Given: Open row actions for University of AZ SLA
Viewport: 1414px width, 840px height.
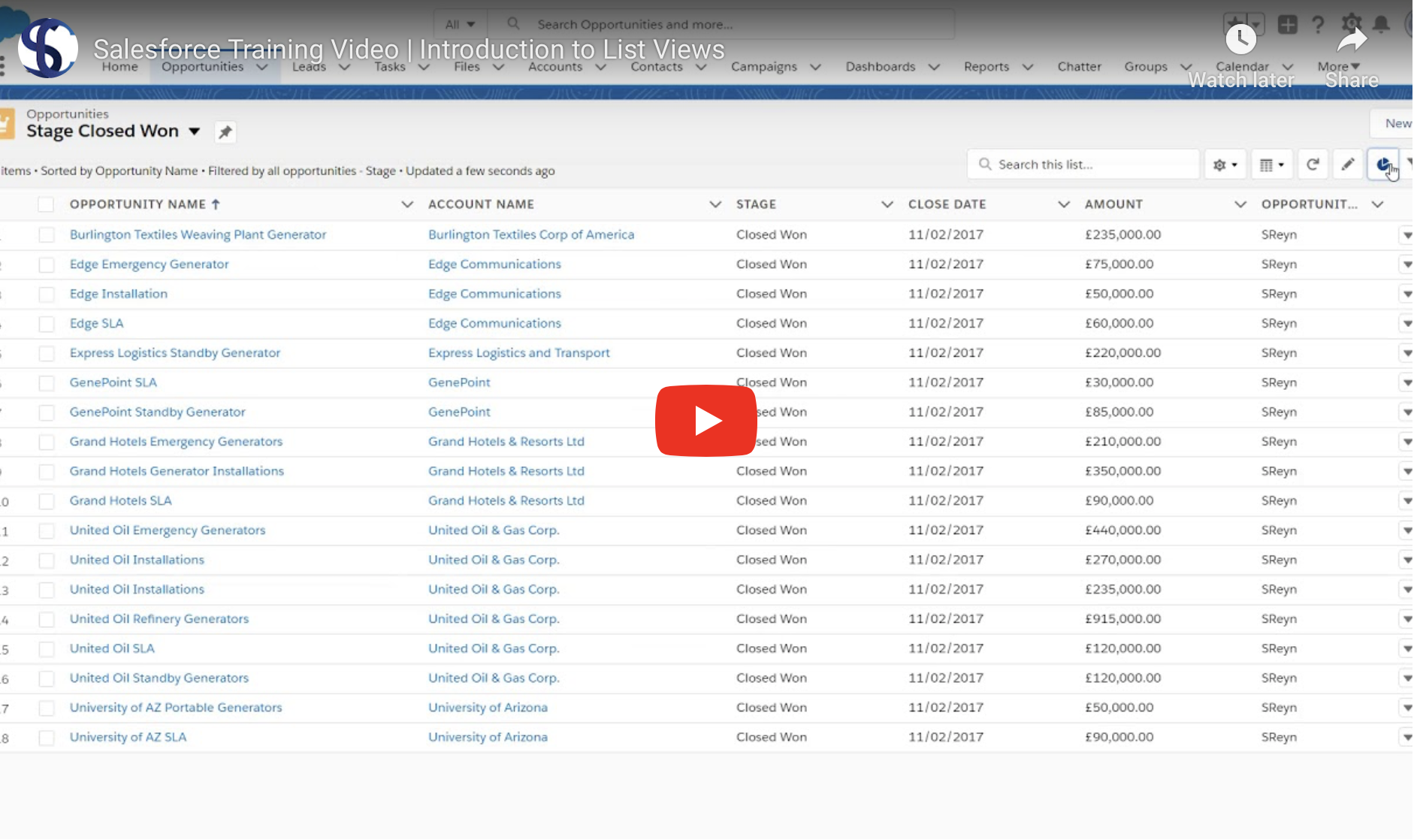Looking at the screenshot, I should [1406, 738].
